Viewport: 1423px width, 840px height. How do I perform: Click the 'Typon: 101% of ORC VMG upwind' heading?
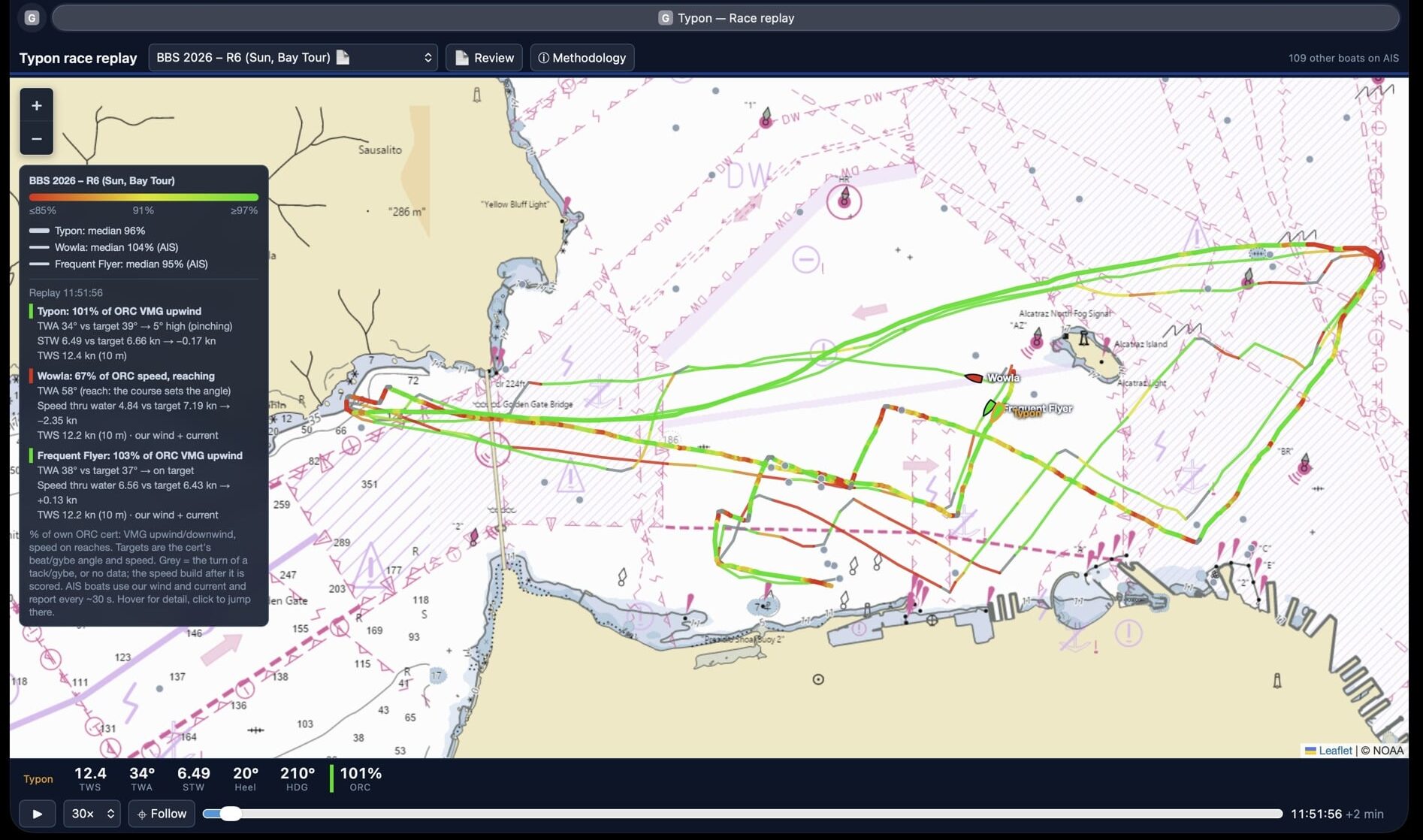(x=119, y=311)
